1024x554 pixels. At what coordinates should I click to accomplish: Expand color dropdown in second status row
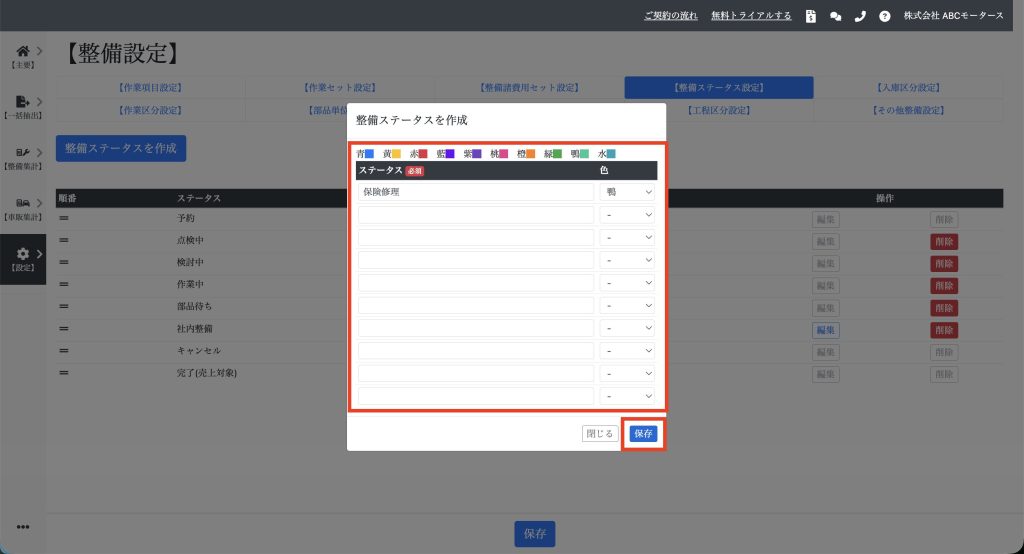click(x=627, y=215)
